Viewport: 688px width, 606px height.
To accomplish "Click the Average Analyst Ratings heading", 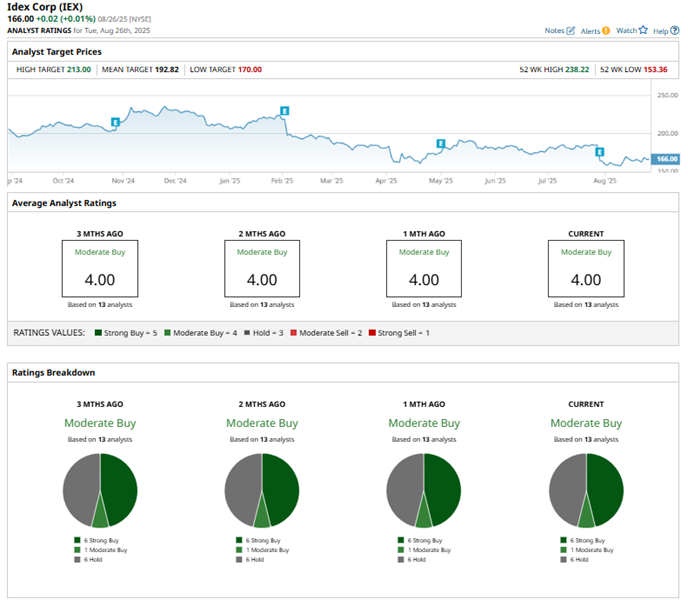I will point(64,203).
